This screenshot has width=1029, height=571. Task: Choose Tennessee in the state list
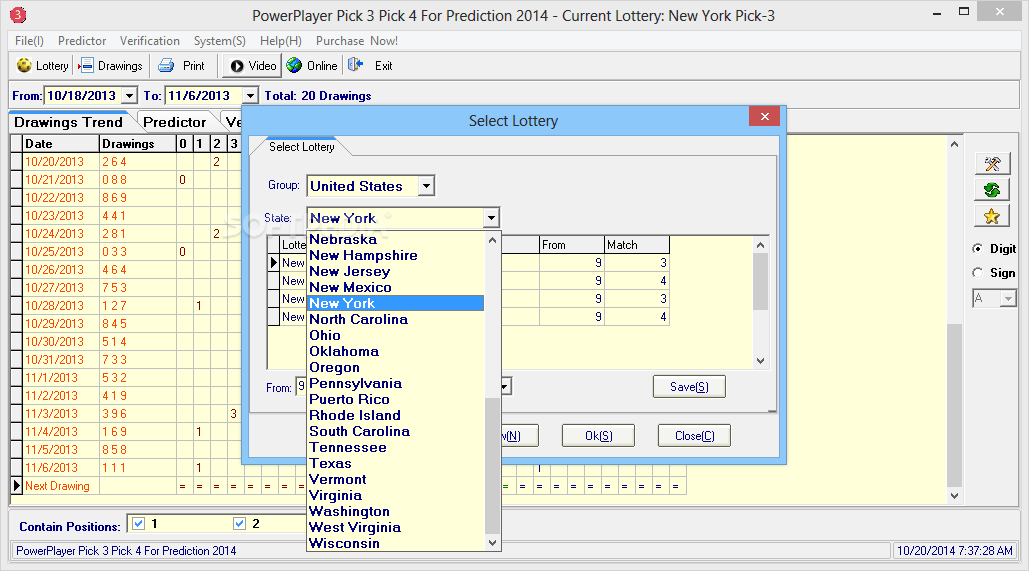pyautogui.click(x=396, y=448)
